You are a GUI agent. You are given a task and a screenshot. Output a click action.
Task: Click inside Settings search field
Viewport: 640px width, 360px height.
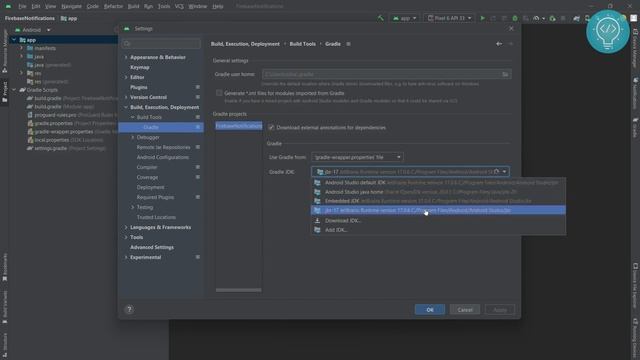(x=161, y=43)
